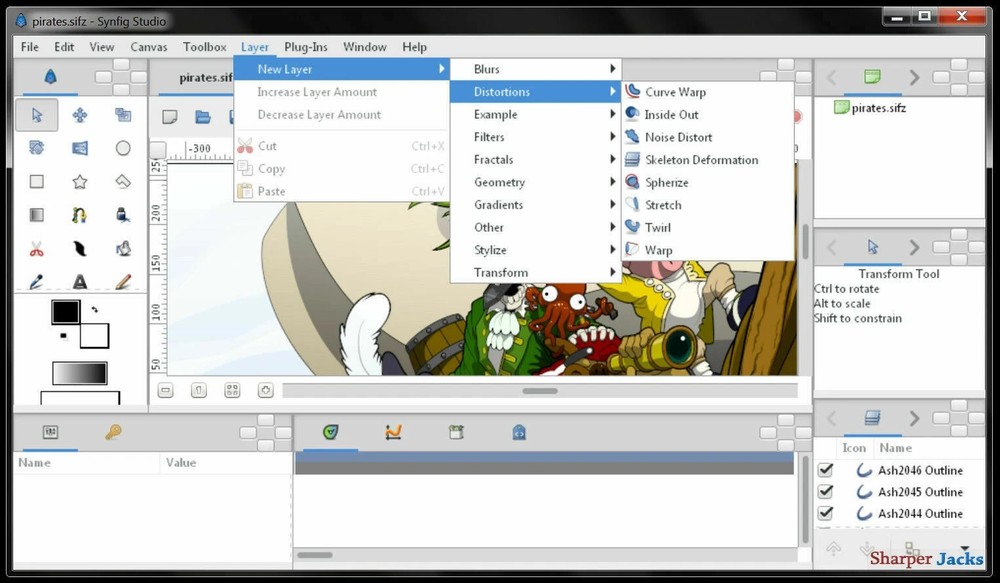Select the Polygon tool
This screenshot has height=583, width=1000.
[123, 182]
